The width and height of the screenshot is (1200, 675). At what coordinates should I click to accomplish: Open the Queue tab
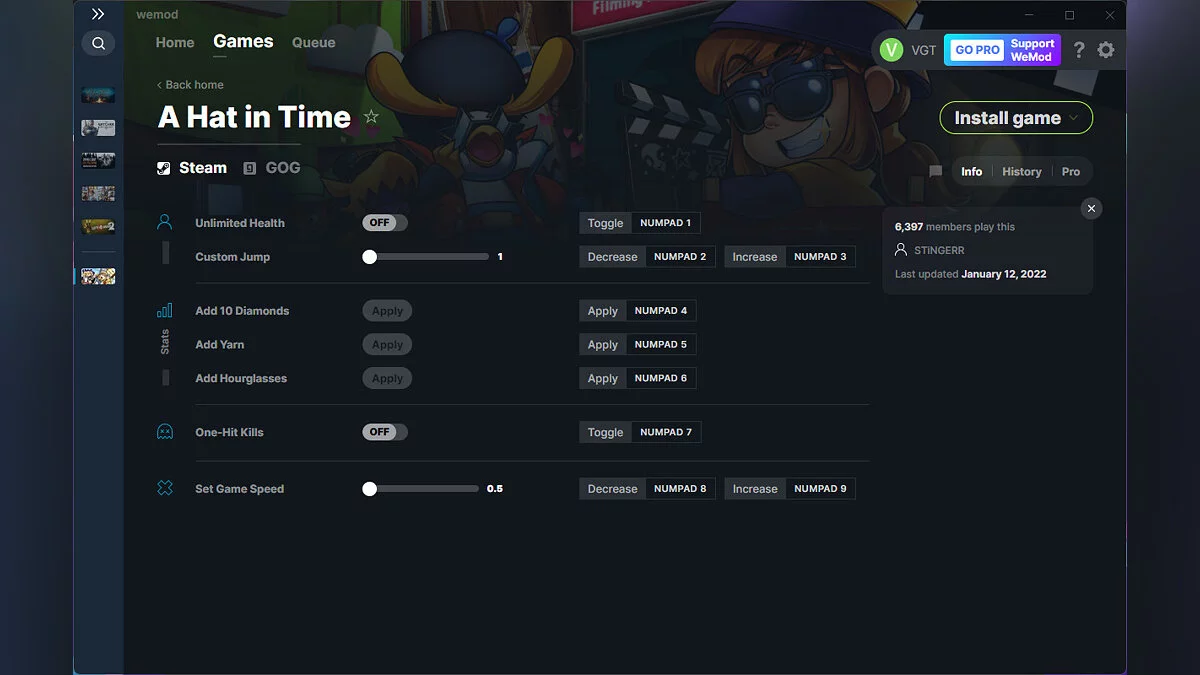[313, 42]
